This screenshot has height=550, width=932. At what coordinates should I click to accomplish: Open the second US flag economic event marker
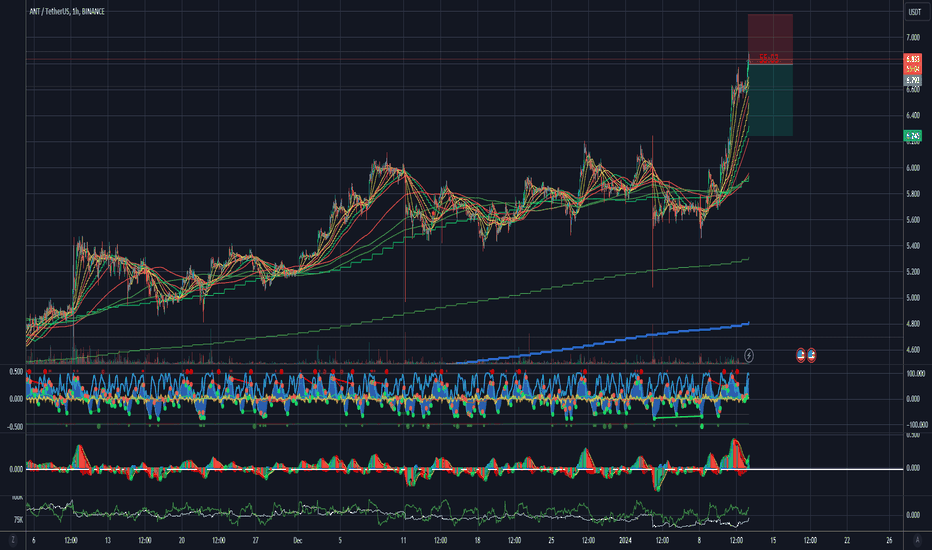click(811, 356)
